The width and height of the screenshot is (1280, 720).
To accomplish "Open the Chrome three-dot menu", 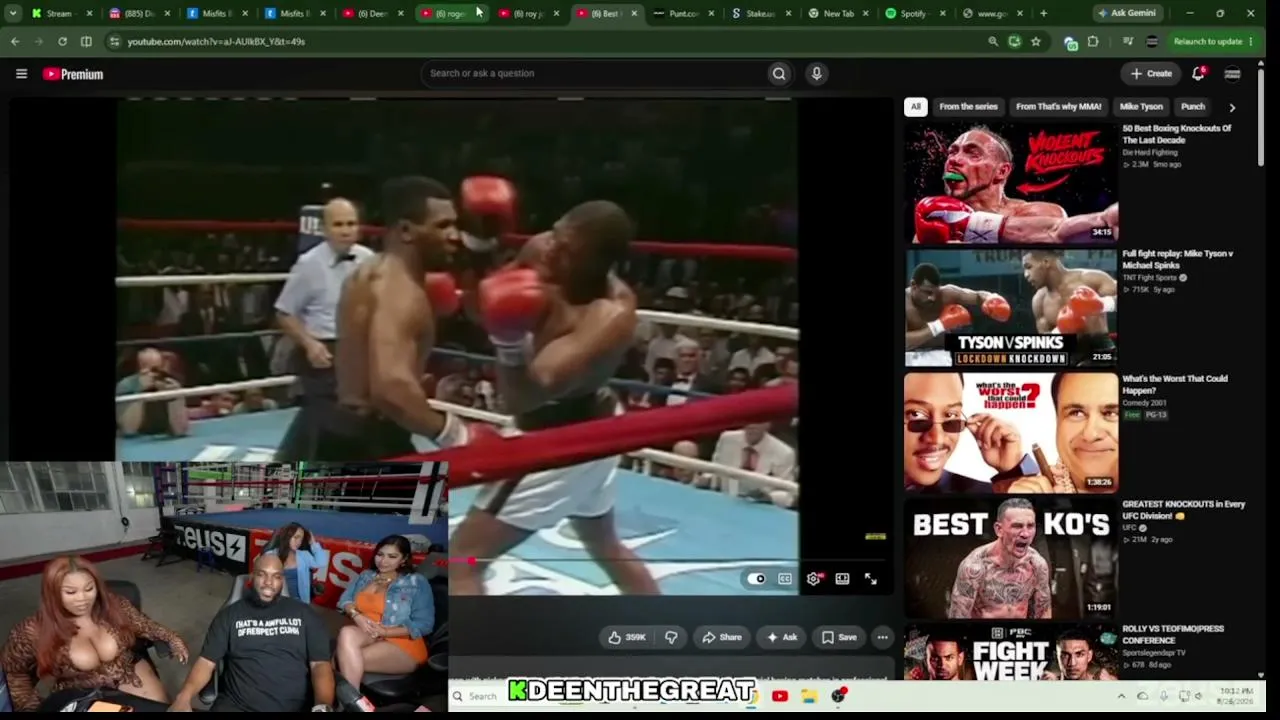I will [1251, 41].
